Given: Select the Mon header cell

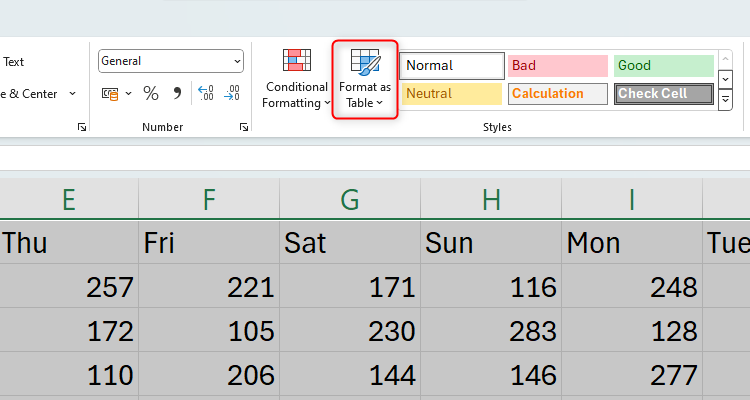Looking at the screenshot, I should tap(631, 242).
